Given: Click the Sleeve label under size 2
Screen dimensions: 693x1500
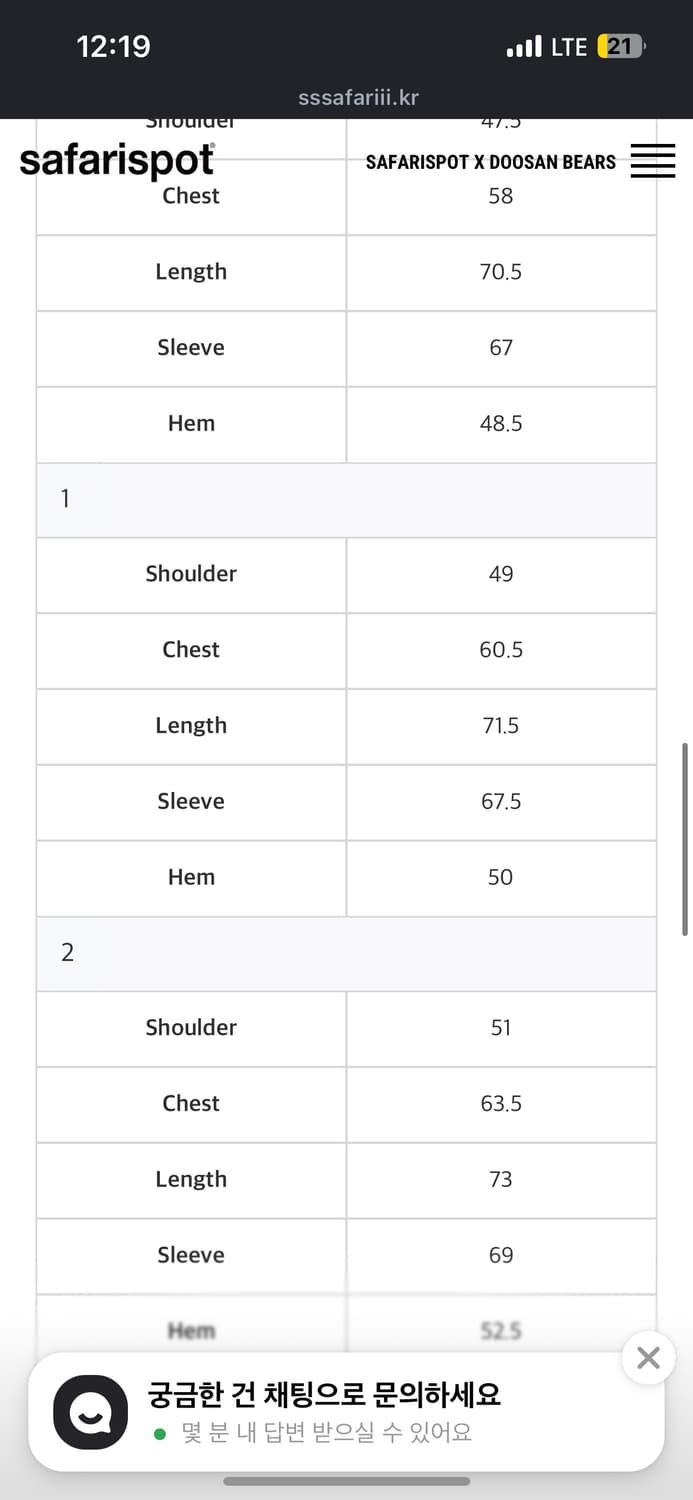Looking at the screenshot, I should coord(191,1255).
